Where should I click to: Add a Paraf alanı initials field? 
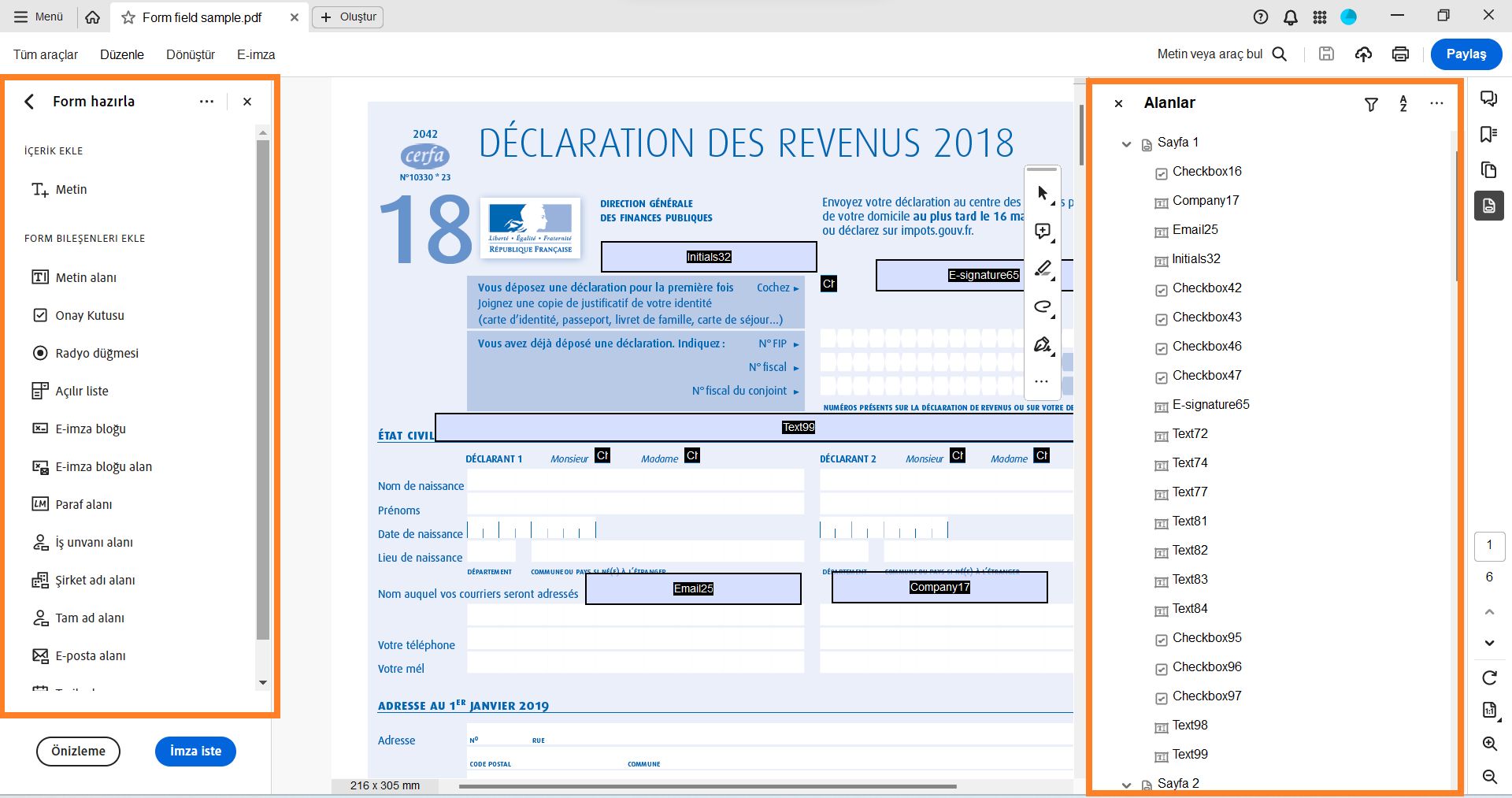click(72, 504)
